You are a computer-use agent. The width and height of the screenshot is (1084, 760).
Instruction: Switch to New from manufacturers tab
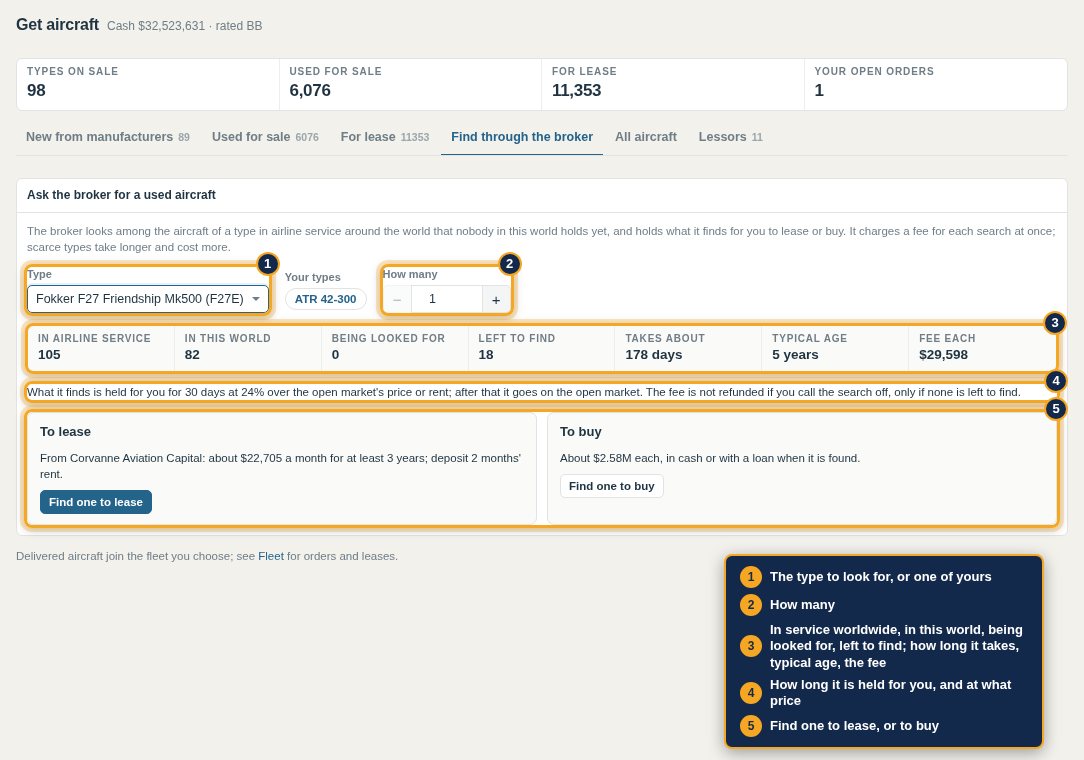click(x=108, y=137)
